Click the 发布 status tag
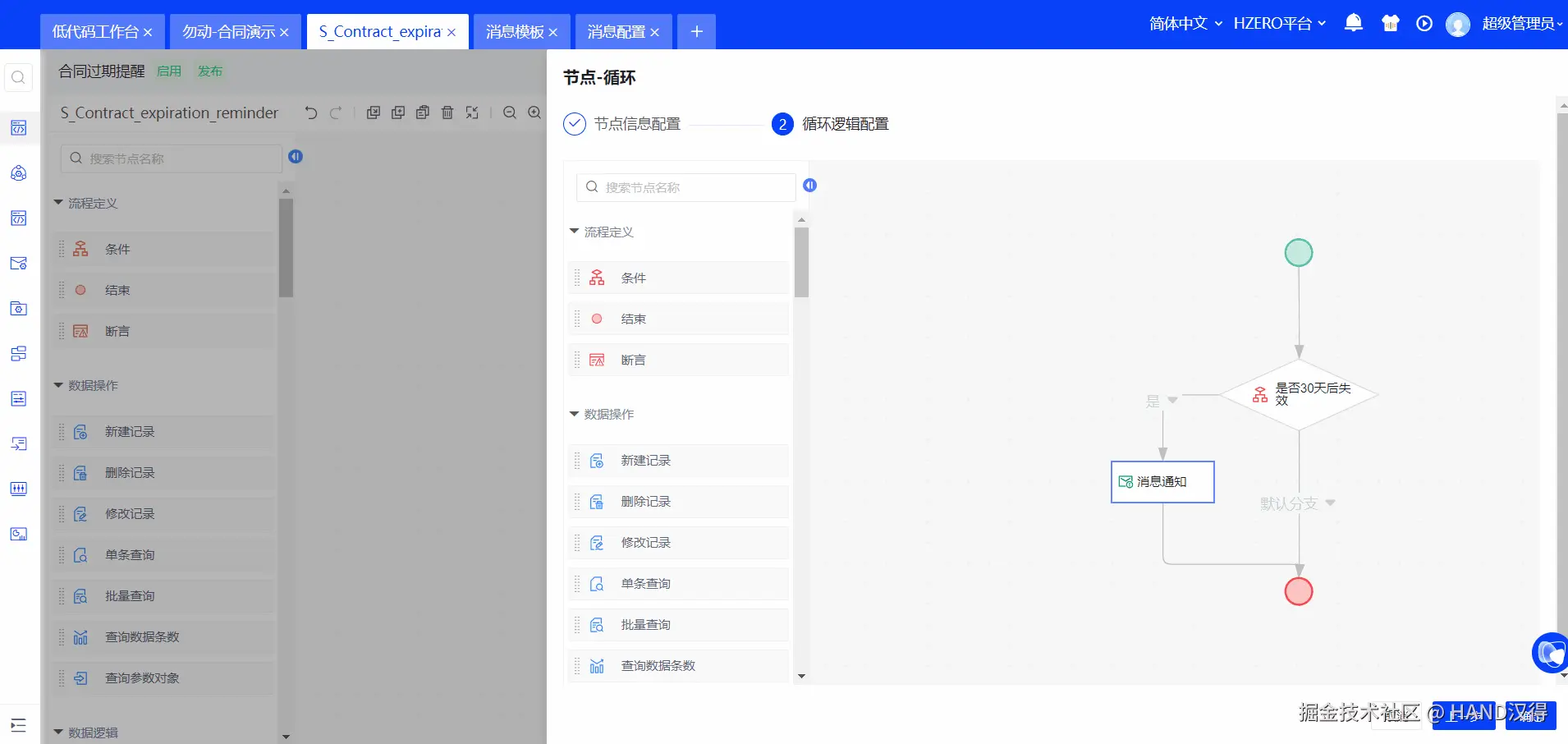1568x744 pixels. [x=210, y=71]
